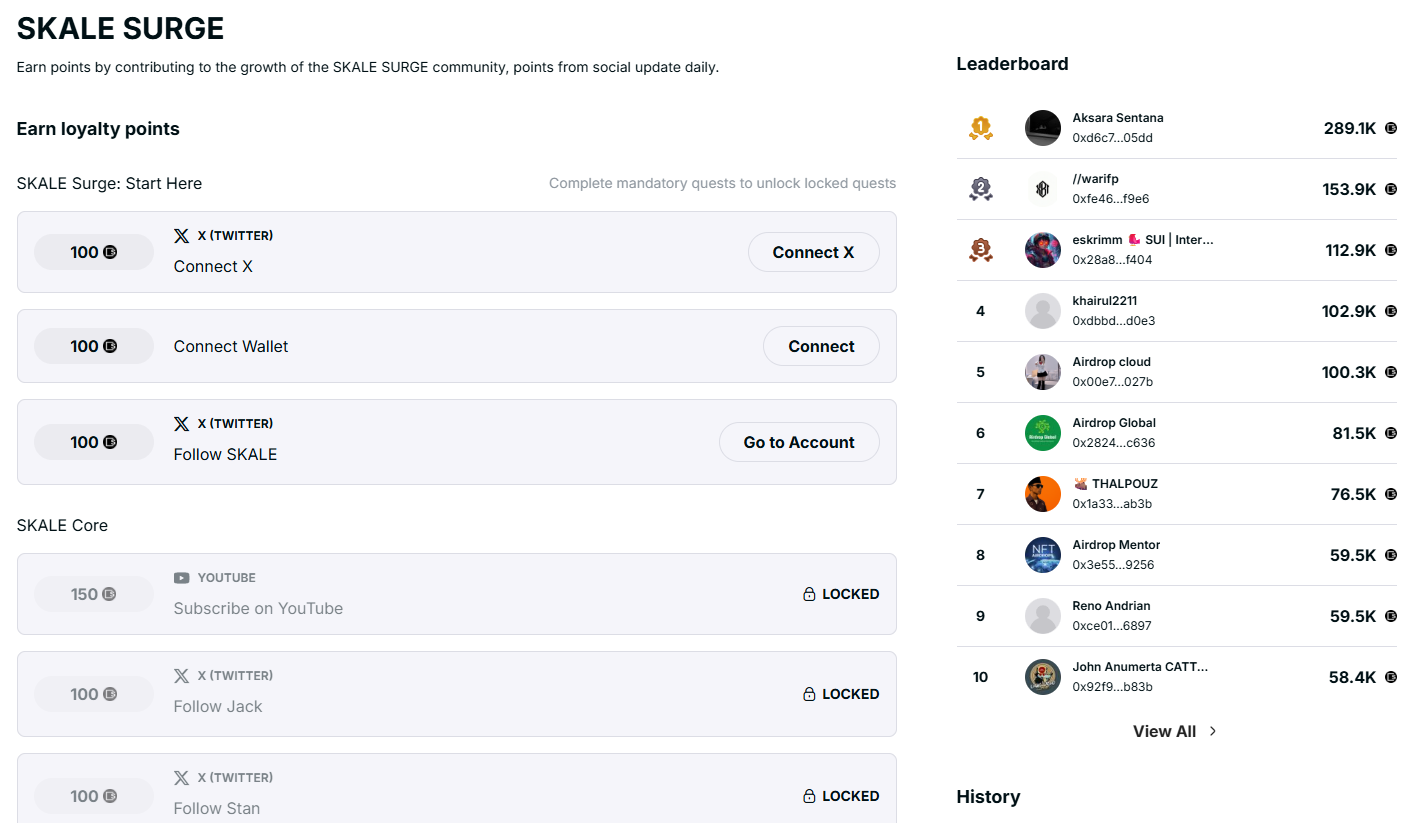Click the gold first-place medal icon
The image size is (1420, 823).
pos(980,128)
